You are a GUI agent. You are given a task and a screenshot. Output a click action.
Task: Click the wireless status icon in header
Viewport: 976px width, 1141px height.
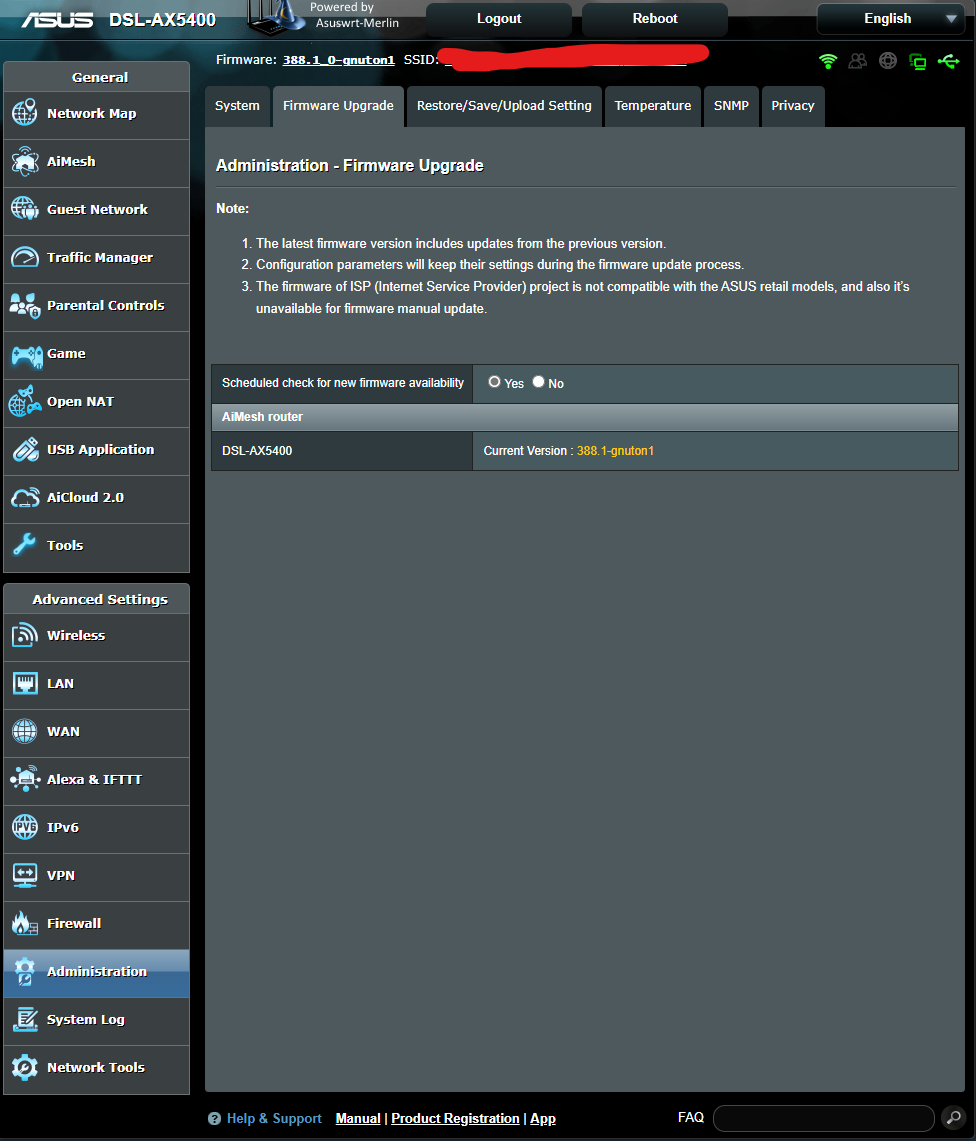pyautogui.click(x=827, y=61)
